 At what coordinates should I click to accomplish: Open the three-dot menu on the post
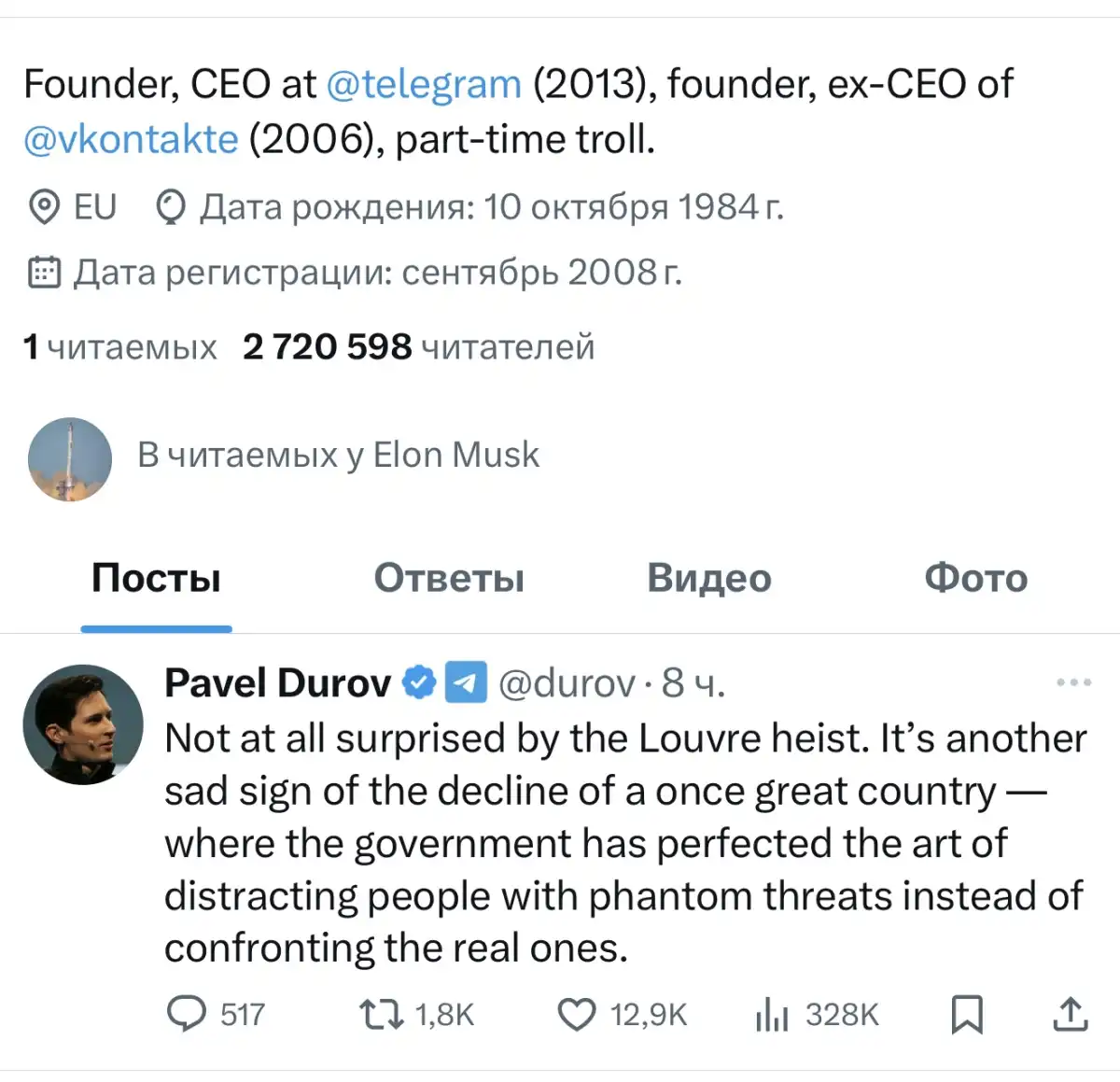point(1073,682)
